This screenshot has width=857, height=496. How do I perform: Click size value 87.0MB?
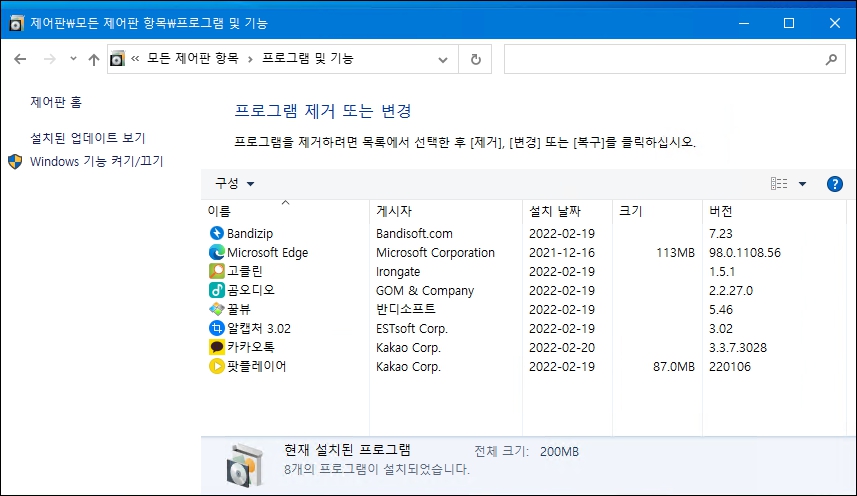pos(674,367)
